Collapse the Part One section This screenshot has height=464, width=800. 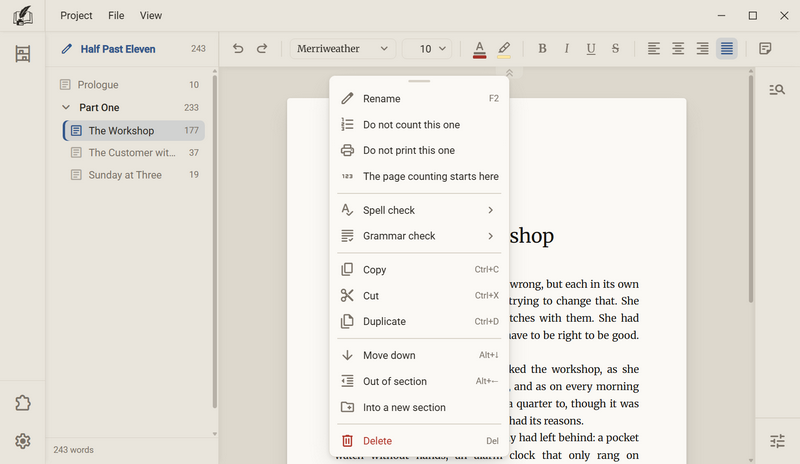click(x=66, y=107)
